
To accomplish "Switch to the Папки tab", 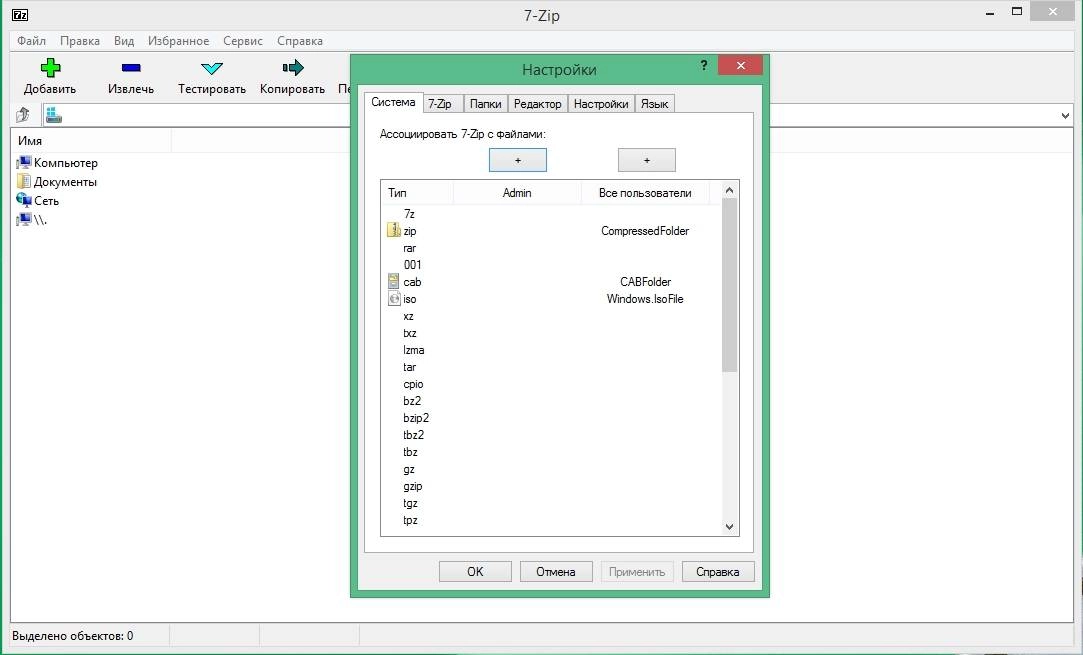I will point(486,104).
